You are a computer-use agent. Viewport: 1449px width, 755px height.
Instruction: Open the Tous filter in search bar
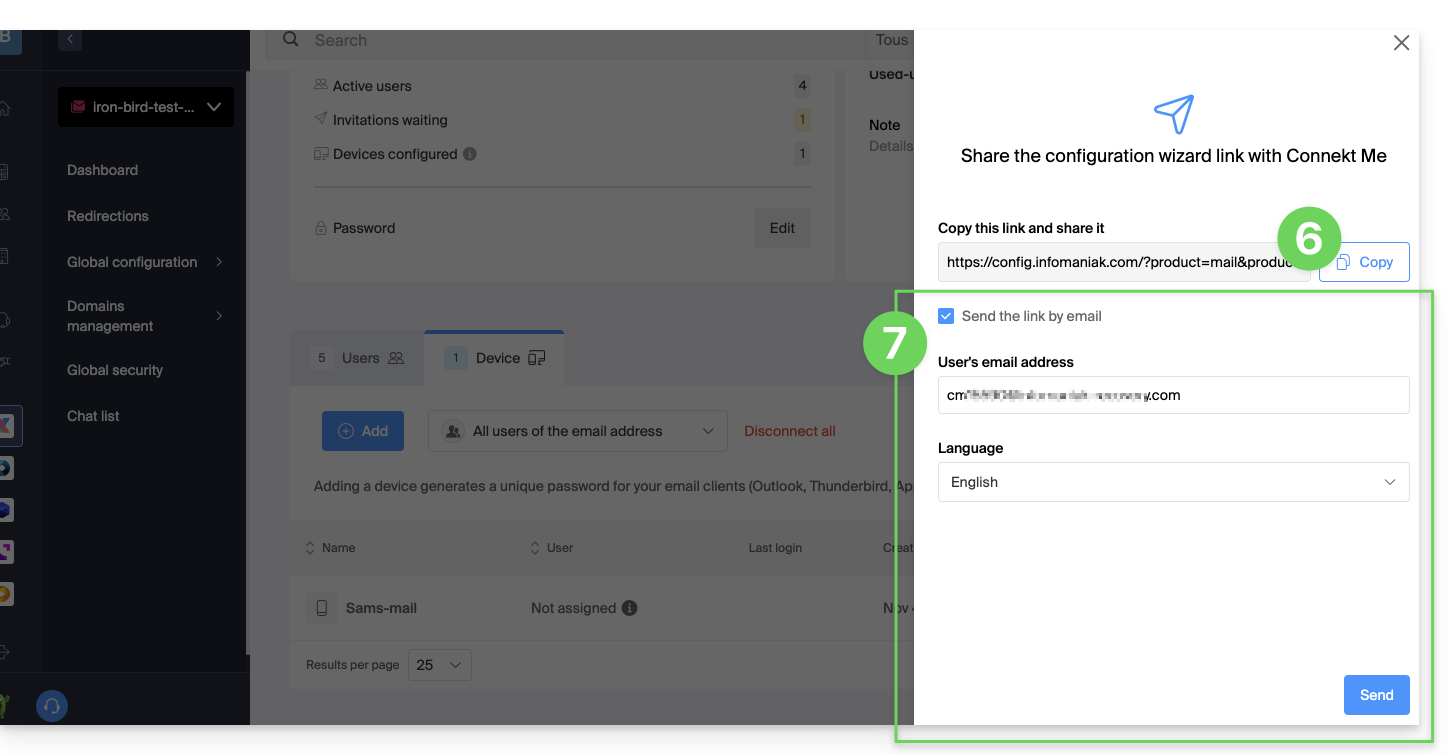890,41
